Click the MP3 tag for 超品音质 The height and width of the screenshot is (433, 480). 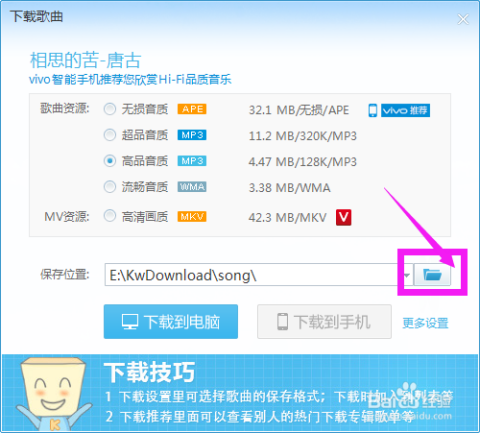[x=192, y=135]
